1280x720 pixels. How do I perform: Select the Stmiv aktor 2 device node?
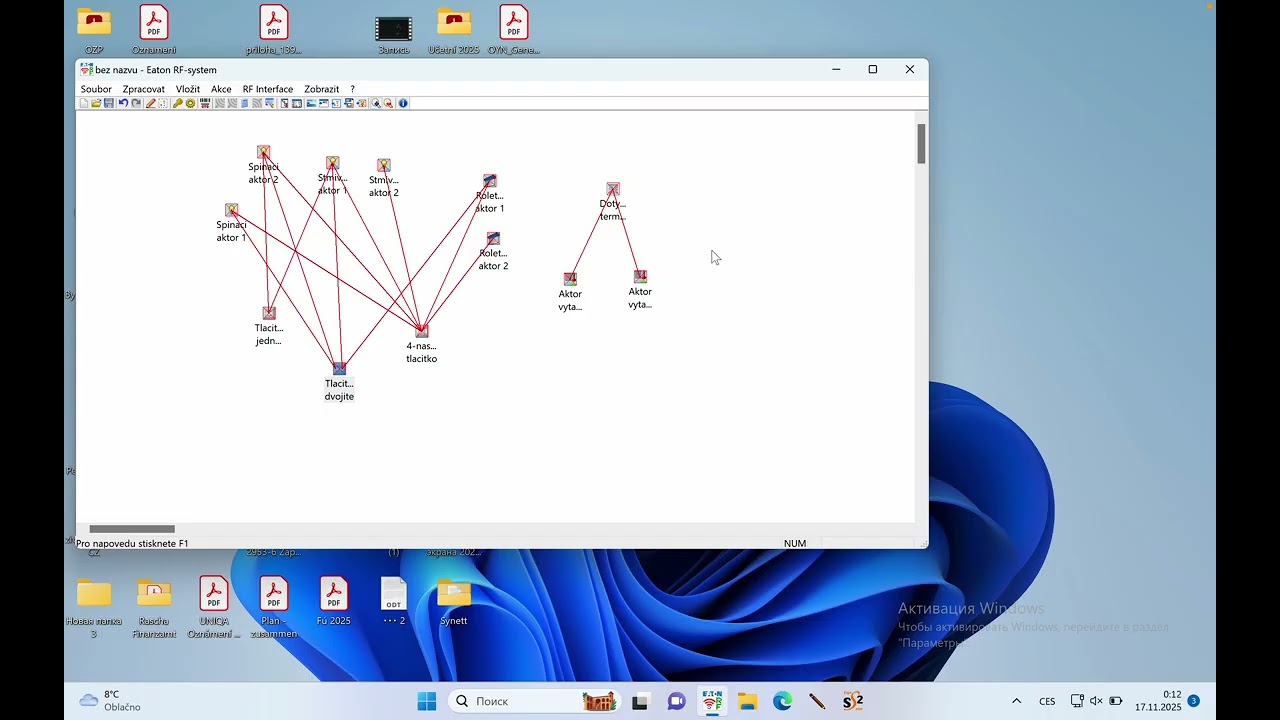[383, 166]
